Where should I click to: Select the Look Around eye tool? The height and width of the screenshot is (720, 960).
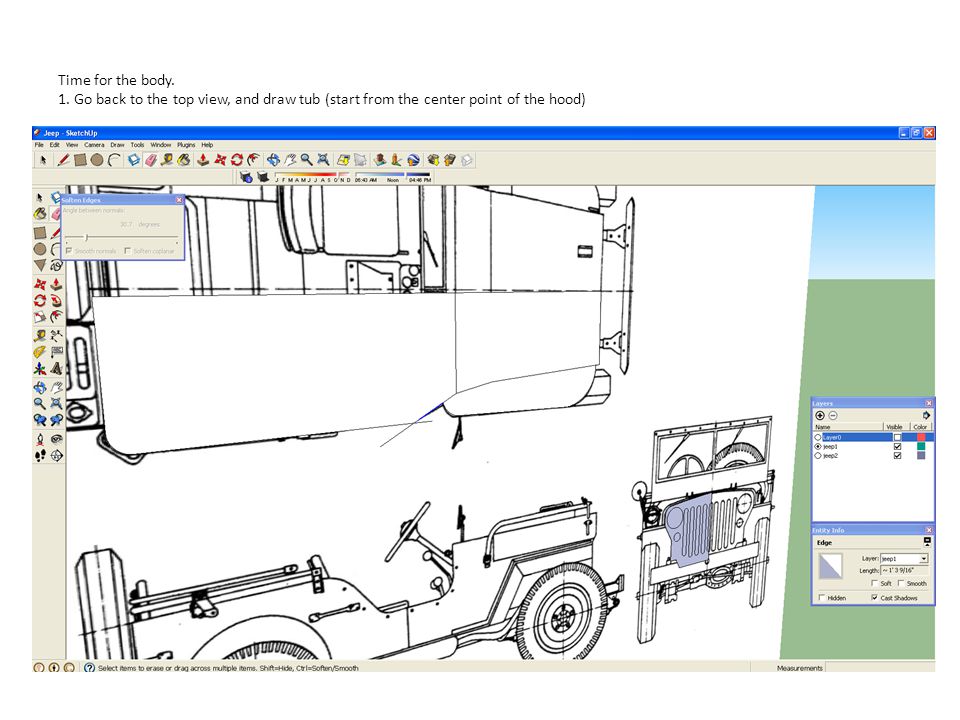[56, 439]
